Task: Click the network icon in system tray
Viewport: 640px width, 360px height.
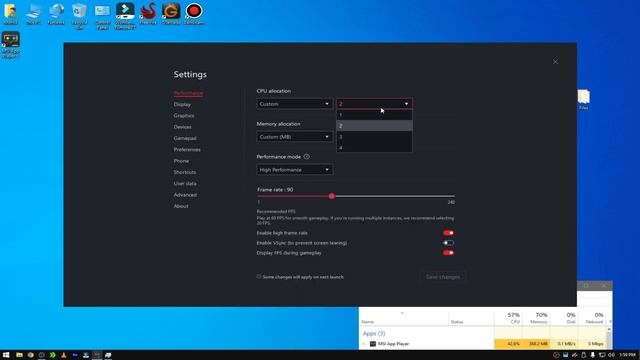Action: click(x=602, y=355)
